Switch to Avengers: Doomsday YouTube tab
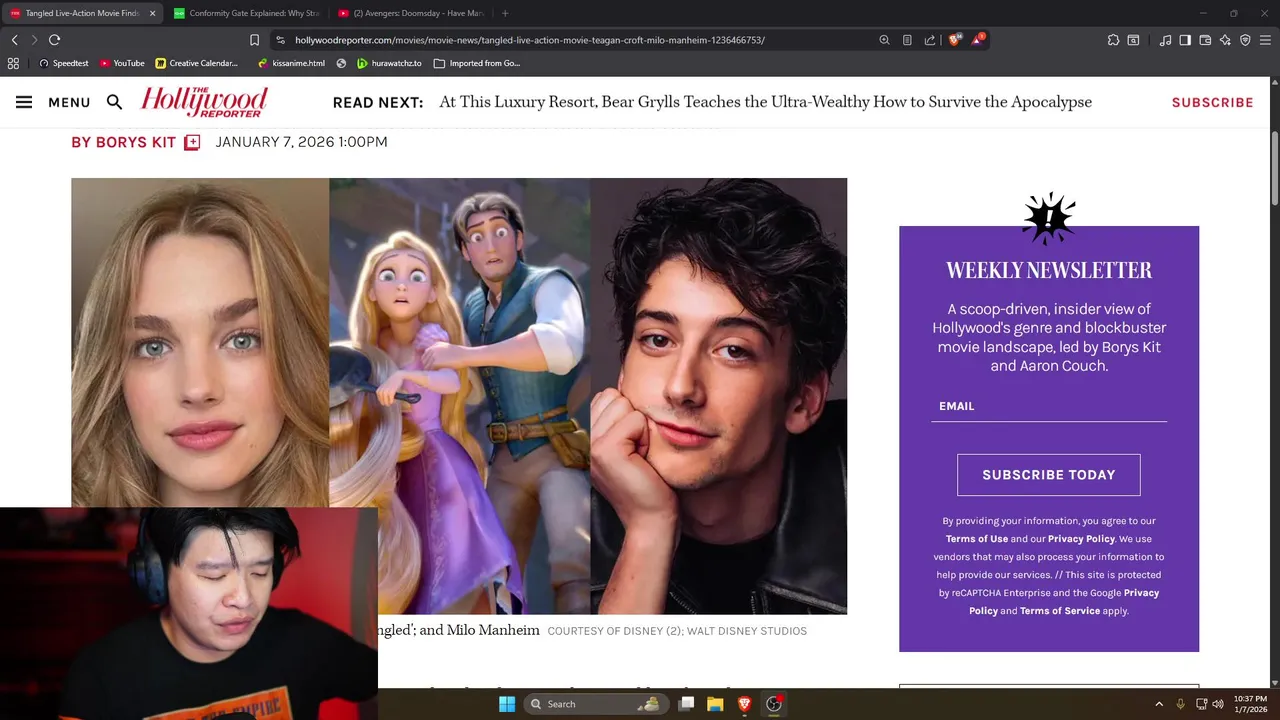This screenshot has height=720, width=1280. tap(410, 13)
